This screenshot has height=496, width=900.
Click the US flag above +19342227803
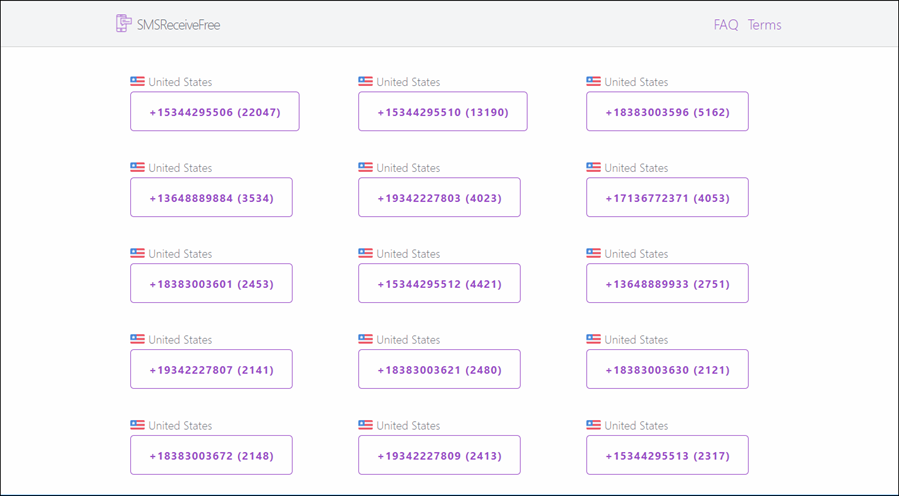pyautogui.click(x=366, y=168)
